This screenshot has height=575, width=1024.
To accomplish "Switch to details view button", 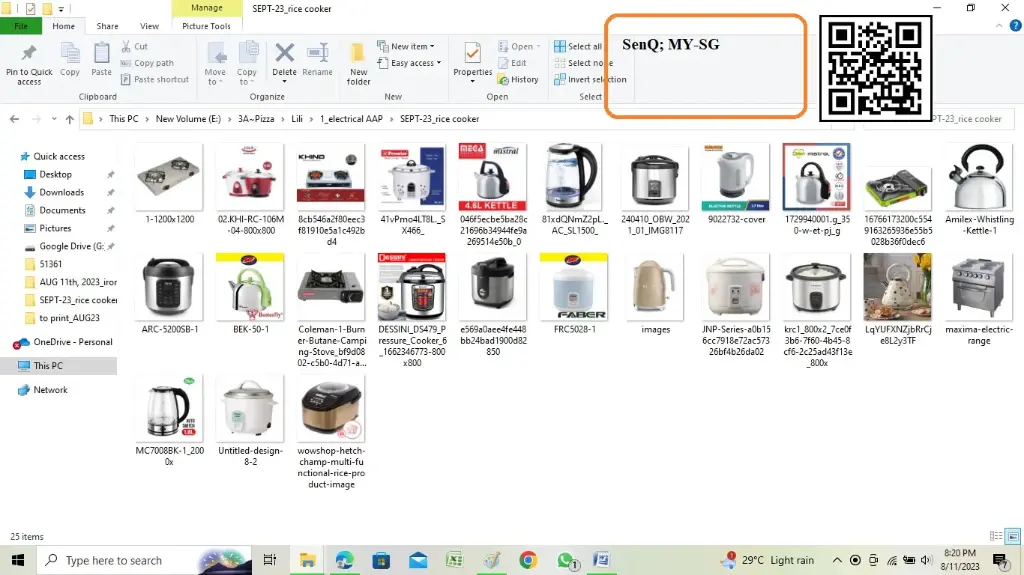I will click(996, 536).
